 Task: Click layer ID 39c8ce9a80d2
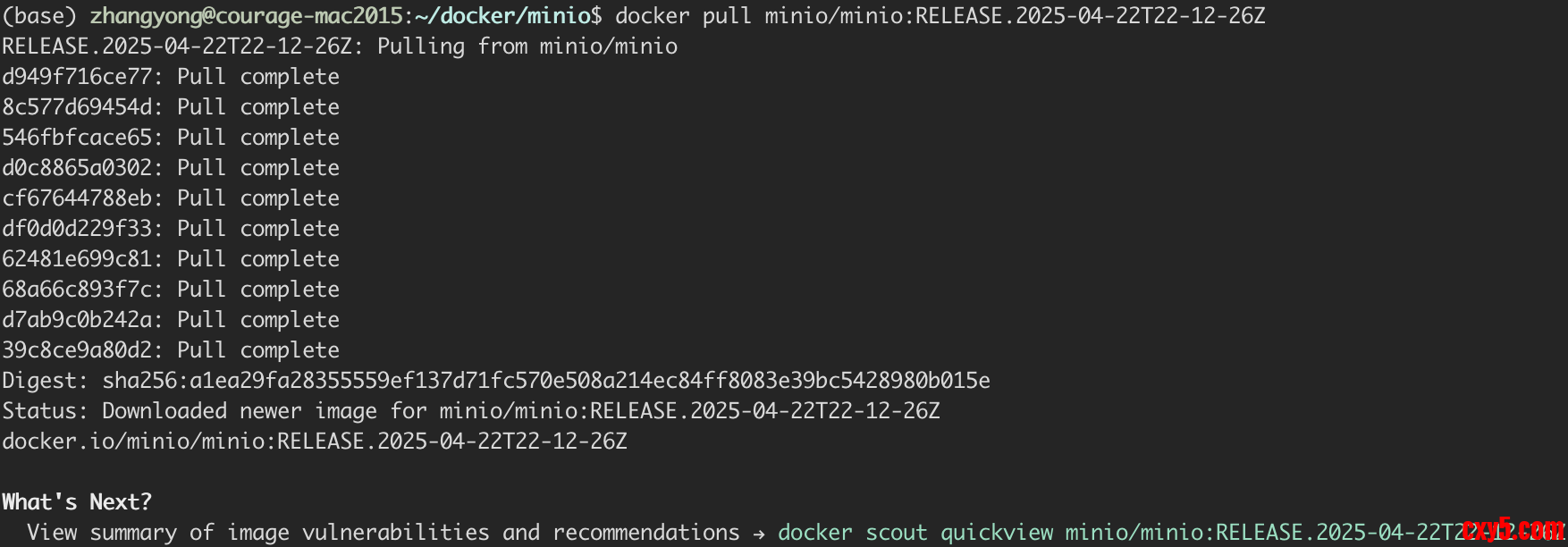(x=77, y=350)
